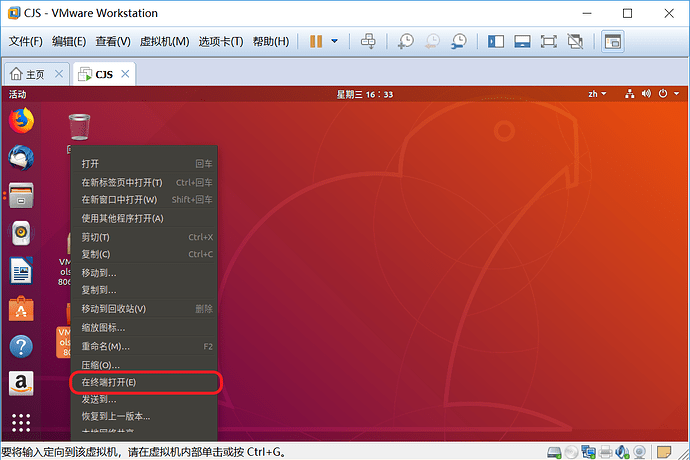The width and height of the screenshot is (690, 460).
Task: Open the 选项卡(T) menu
Action: tap(220, 41)
